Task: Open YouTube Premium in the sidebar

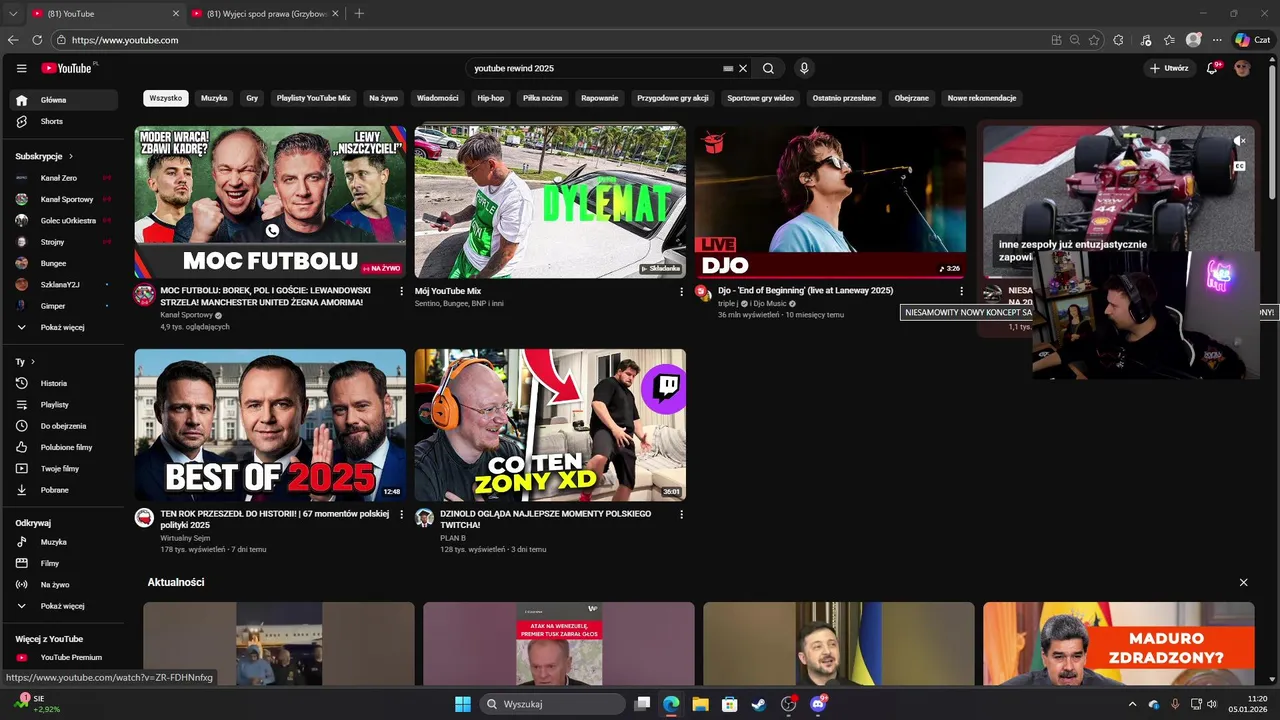Action: [x=64, y=657]
